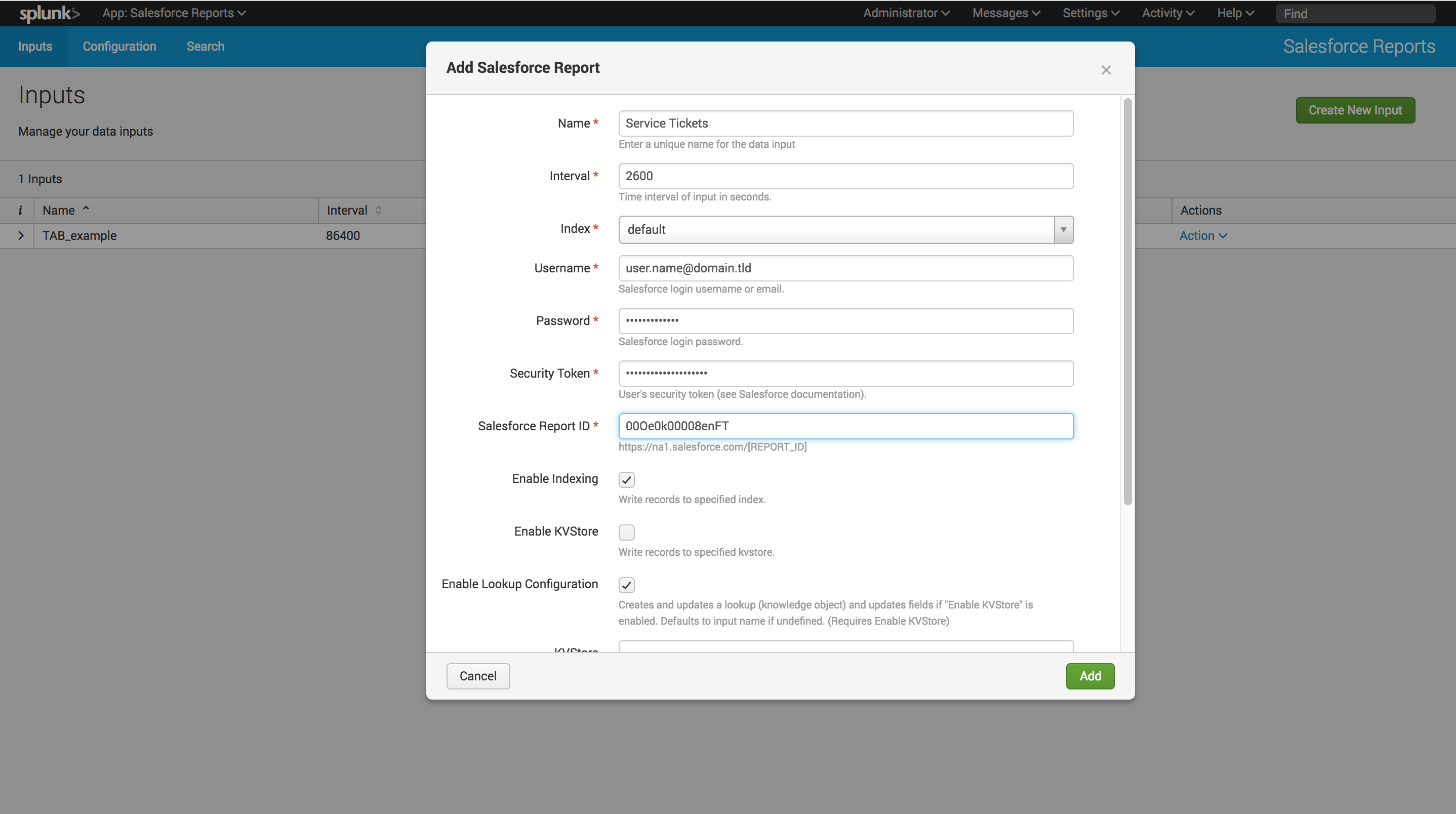Check the Enable KVStore checkbox
1456x814 pixels.
(626, 532)
